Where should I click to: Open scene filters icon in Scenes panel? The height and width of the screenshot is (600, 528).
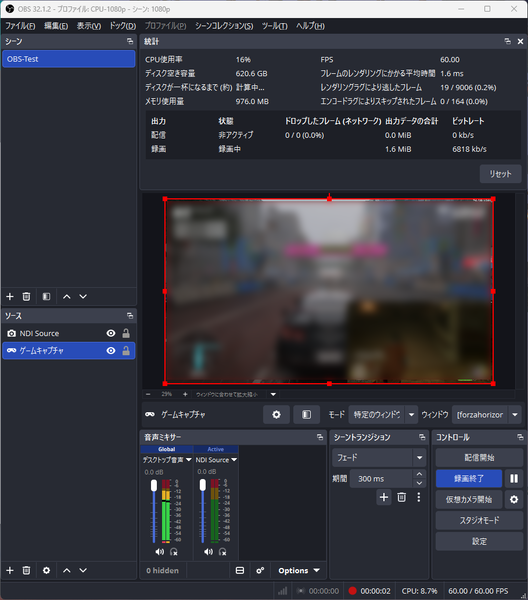coord(46,297)
